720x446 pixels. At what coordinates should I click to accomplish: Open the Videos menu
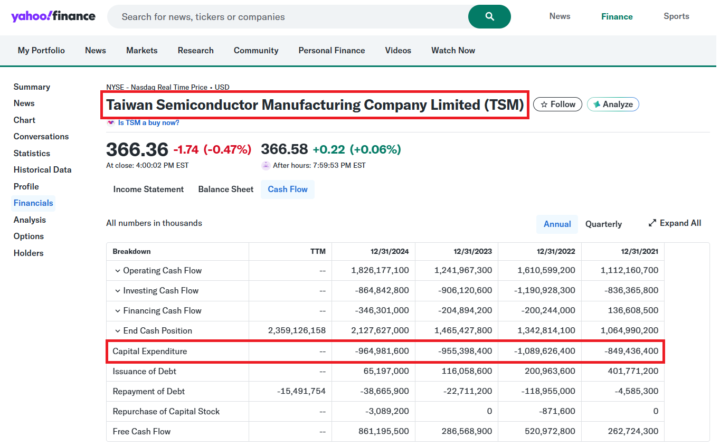click(x=398, y=51)
